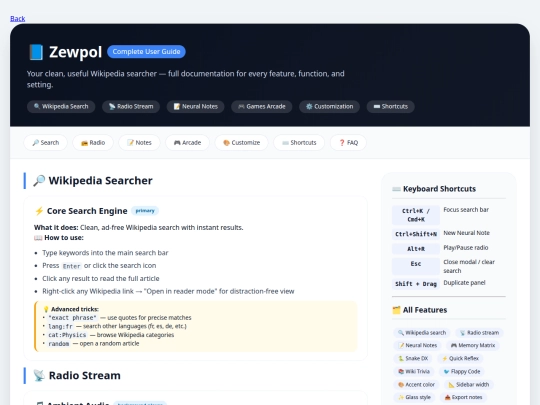Click the Complete User Guide badge

point(146,52)
